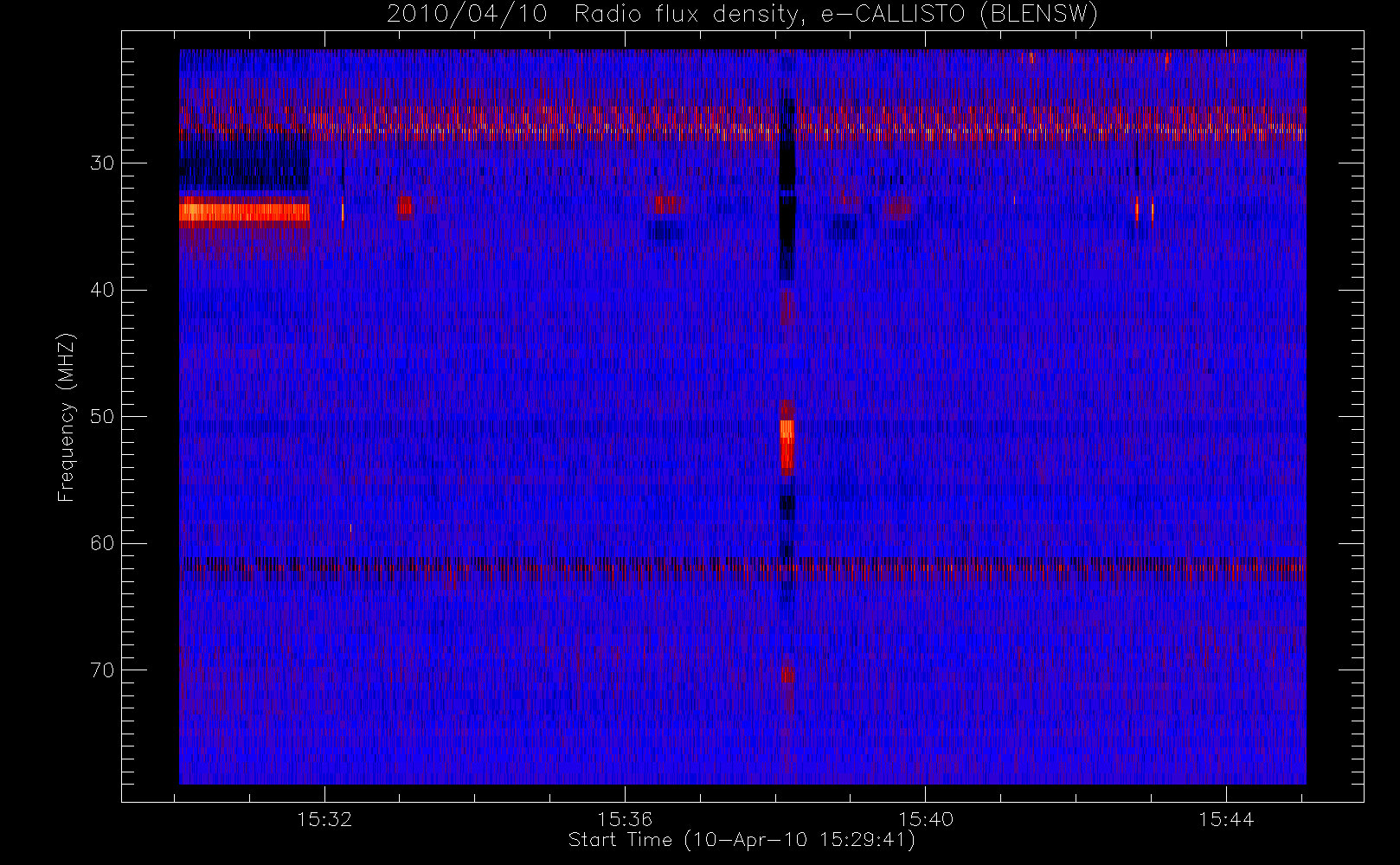
Task: Click the 70 MHz frequency tick label
Action: click(x=102, y=670)
